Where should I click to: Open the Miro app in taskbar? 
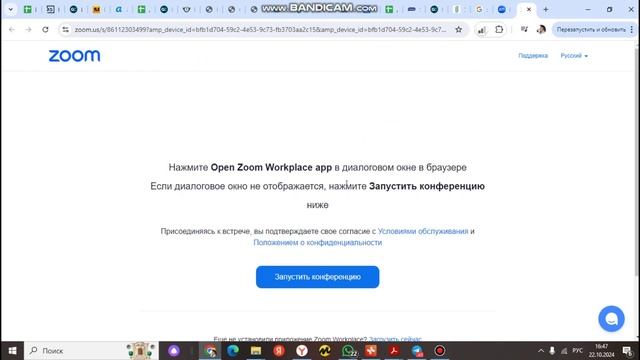pyautogui.click(x=325, y=351)
